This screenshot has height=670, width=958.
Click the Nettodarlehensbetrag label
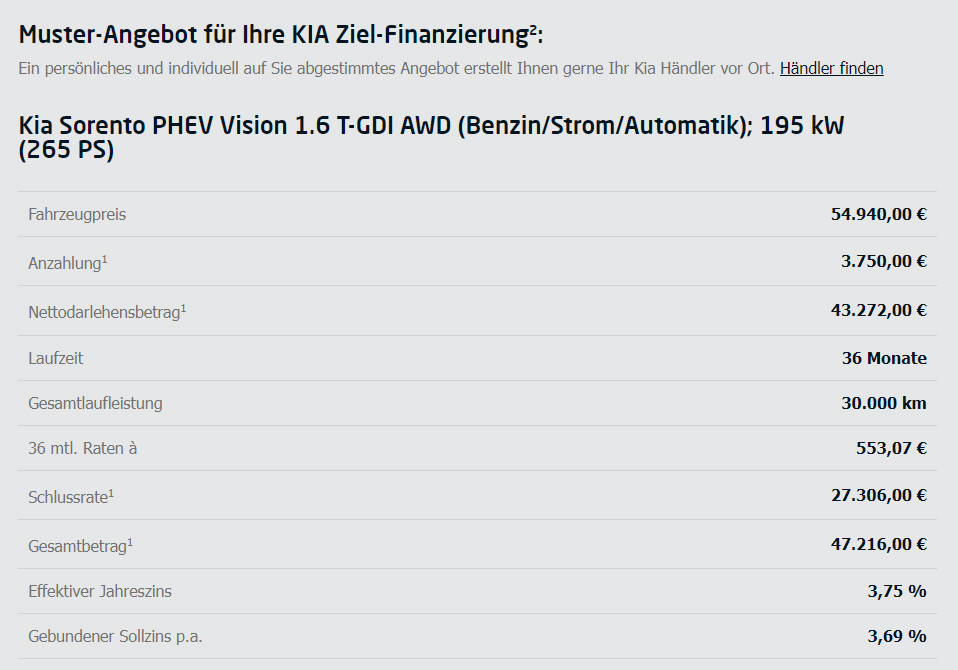pos(107,311)
